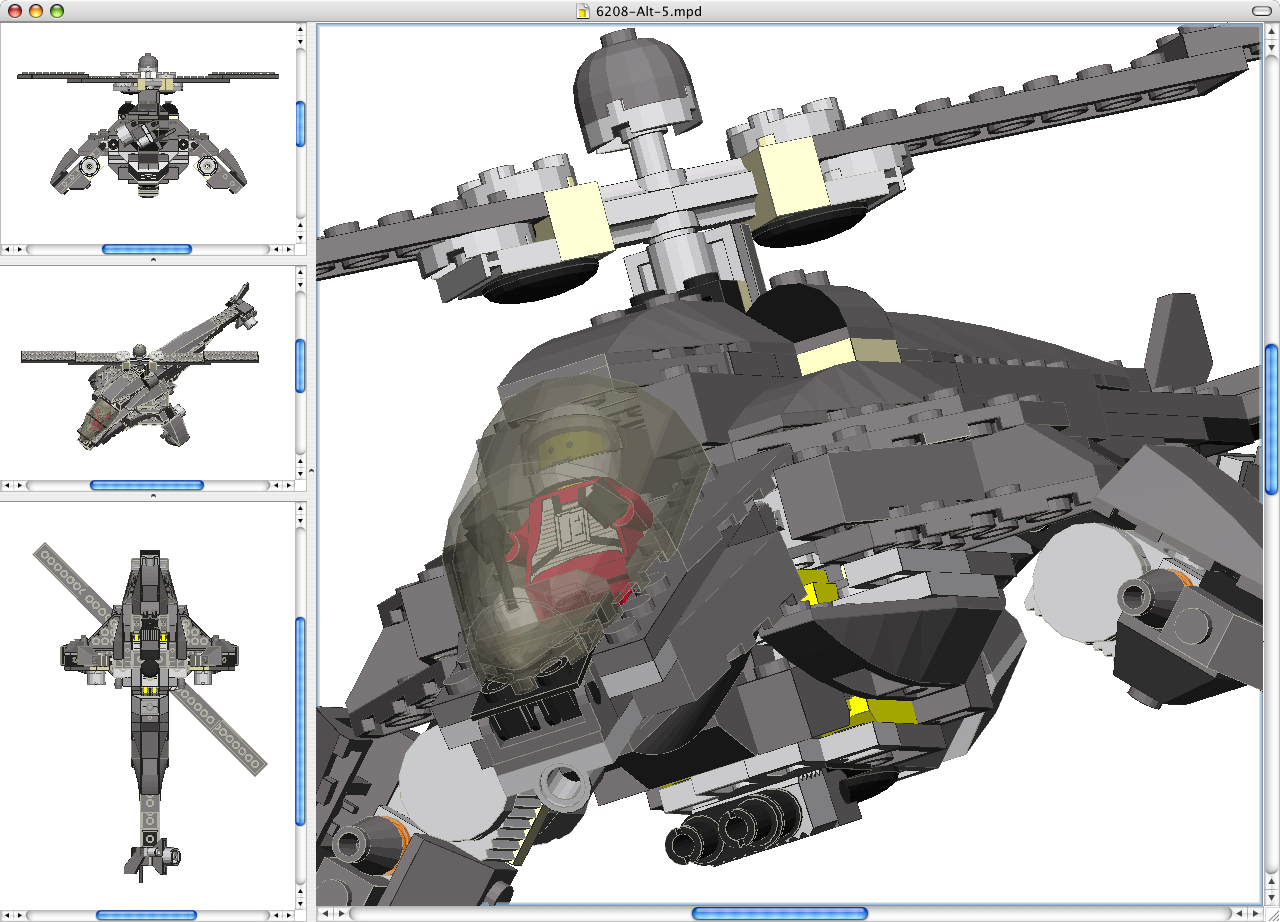This screenshot has height=922, width=1280.
Task: Click the 6208-Alt-5.mpd document proxy icon
Action: coord(583,12)
